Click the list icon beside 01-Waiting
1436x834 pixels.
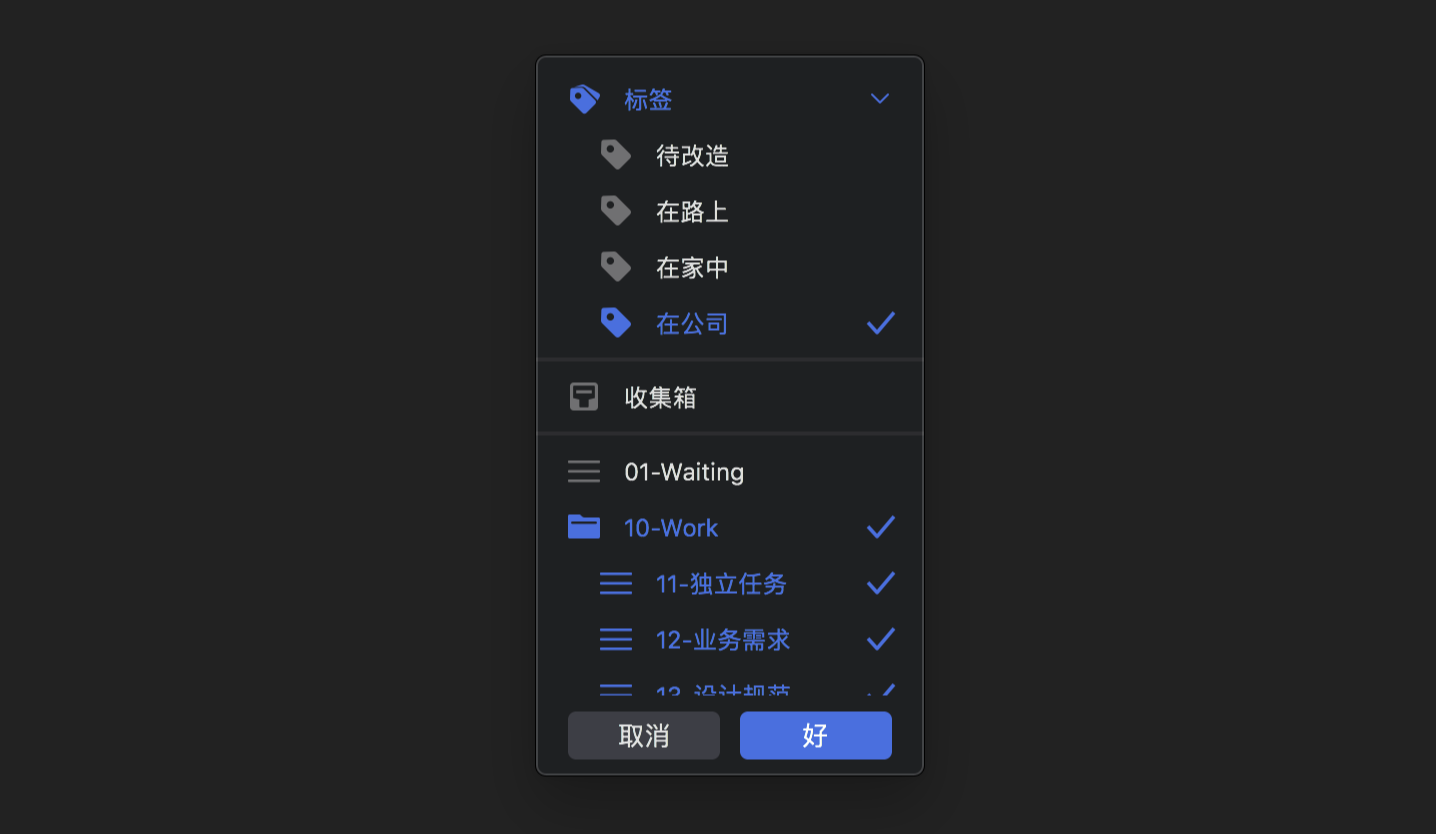584,471
